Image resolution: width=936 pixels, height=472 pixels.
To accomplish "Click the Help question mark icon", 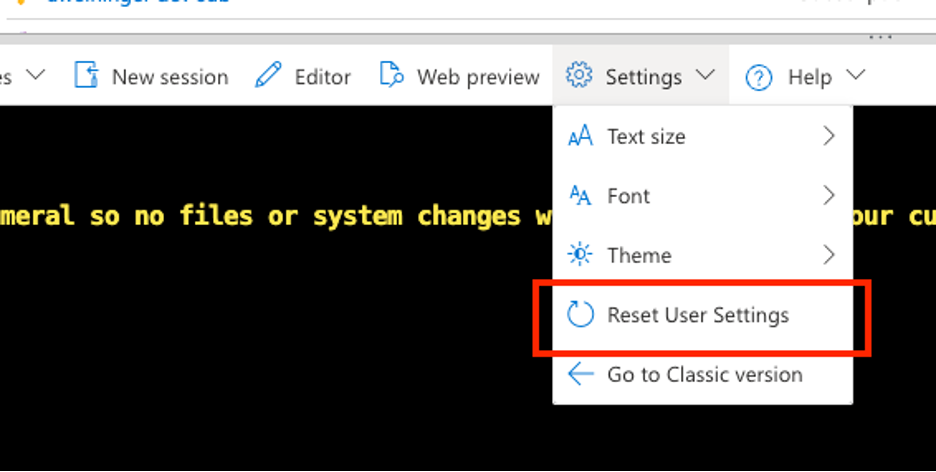I will 759,77.
